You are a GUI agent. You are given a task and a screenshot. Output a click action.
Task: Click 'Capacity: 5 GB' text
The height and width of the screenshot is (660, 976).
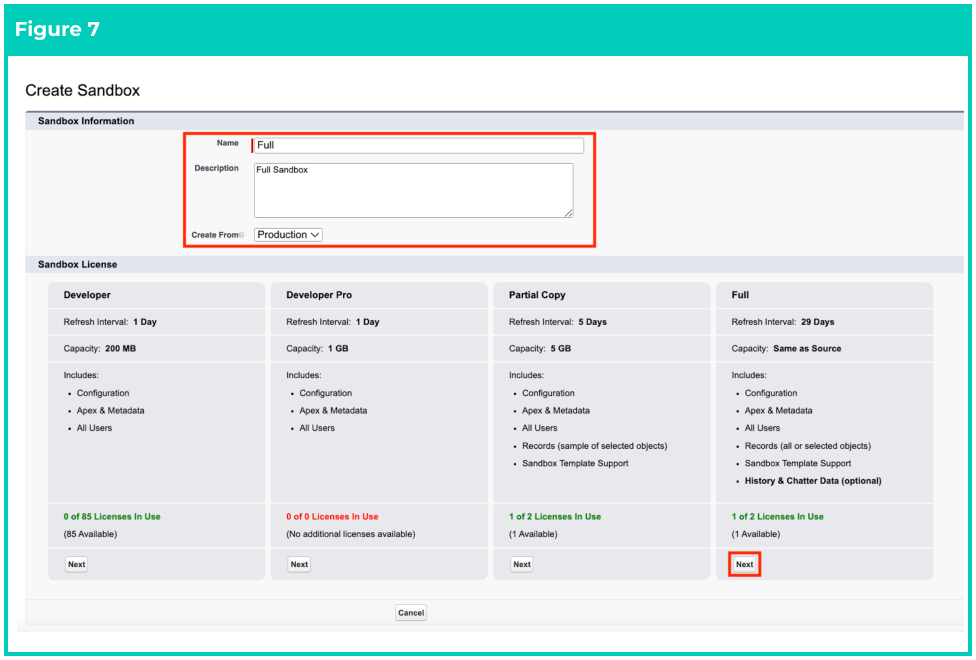540,349
